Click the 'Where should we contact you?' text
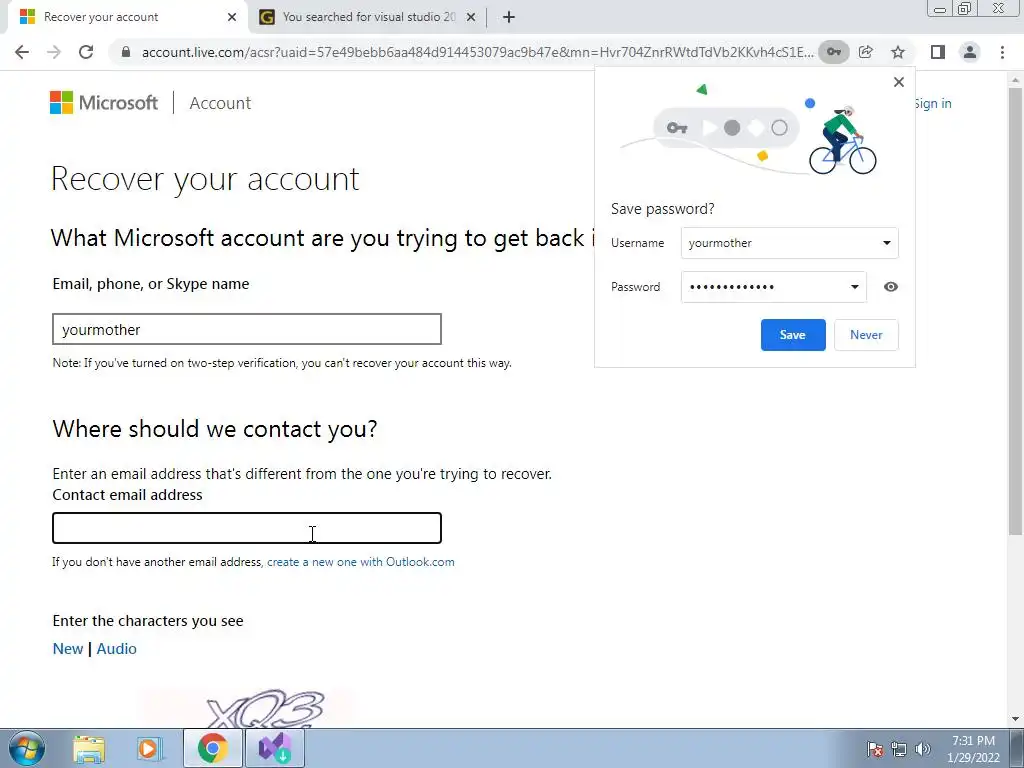The width and height of the screenshot is (1024, 768). click(215, 429)
